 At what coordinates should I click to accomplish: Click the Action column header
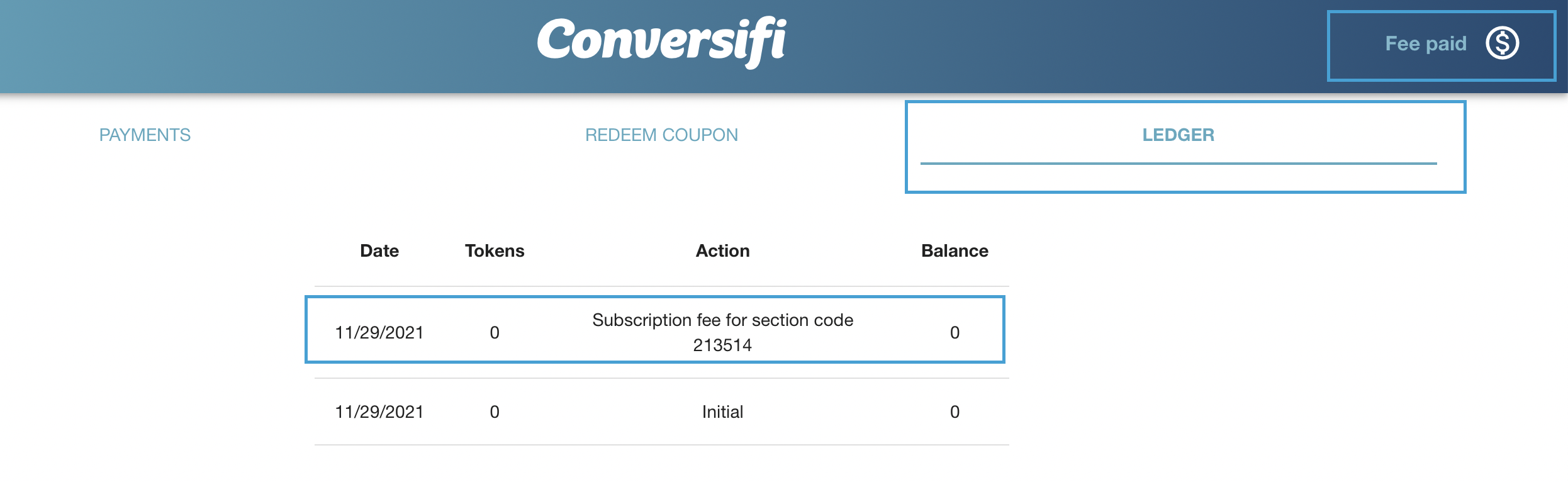(x=722, y=250)
